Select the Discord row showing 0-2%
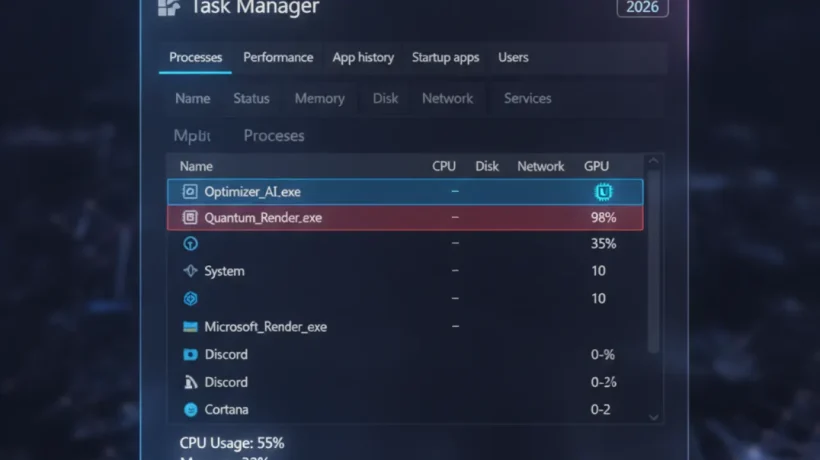The height and width of the screenshot is (460, 820). pyautogui.click(x=405, y=382)
